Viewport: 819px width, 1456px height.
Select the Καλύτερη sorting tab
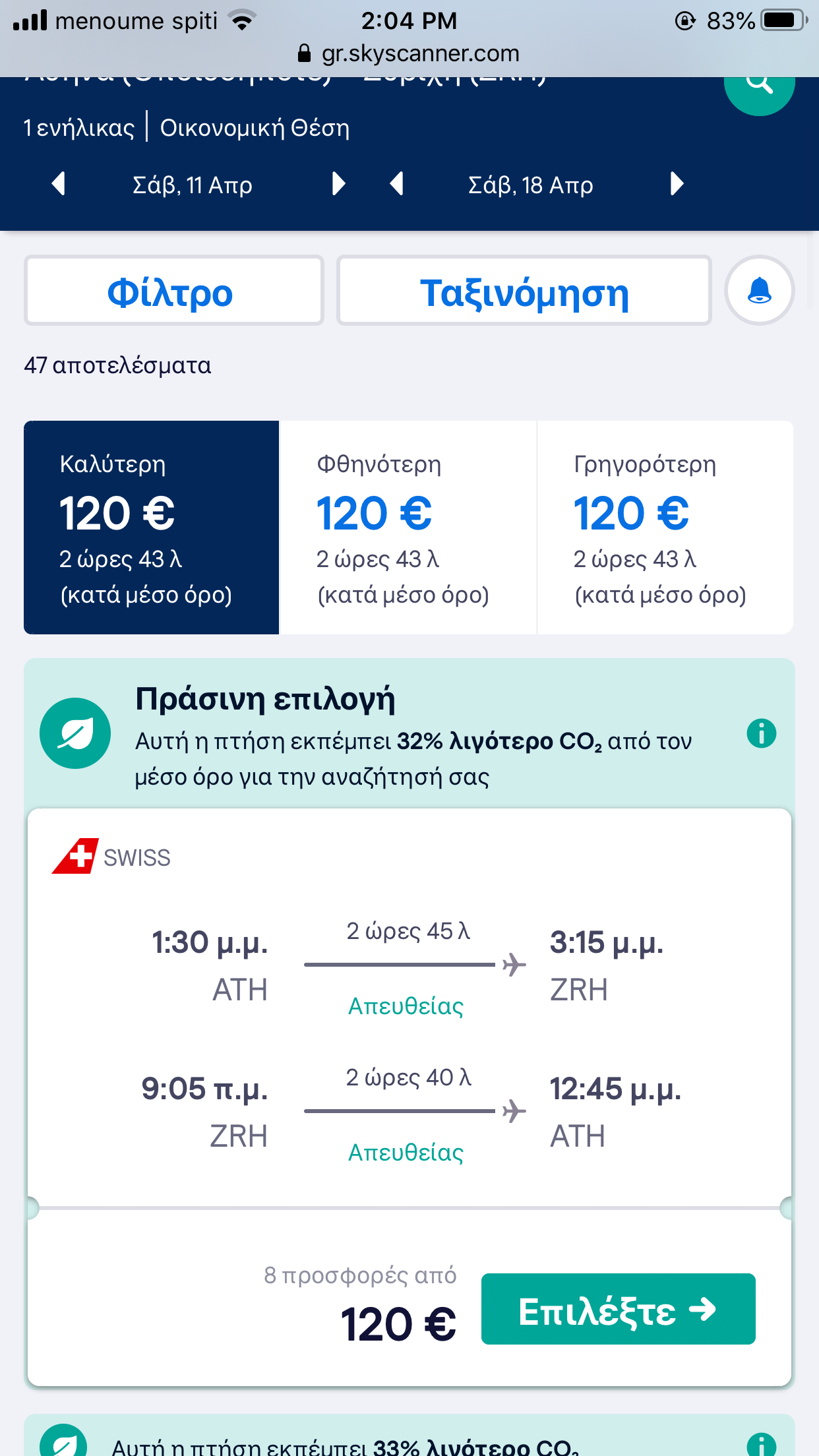pos(151,527)
